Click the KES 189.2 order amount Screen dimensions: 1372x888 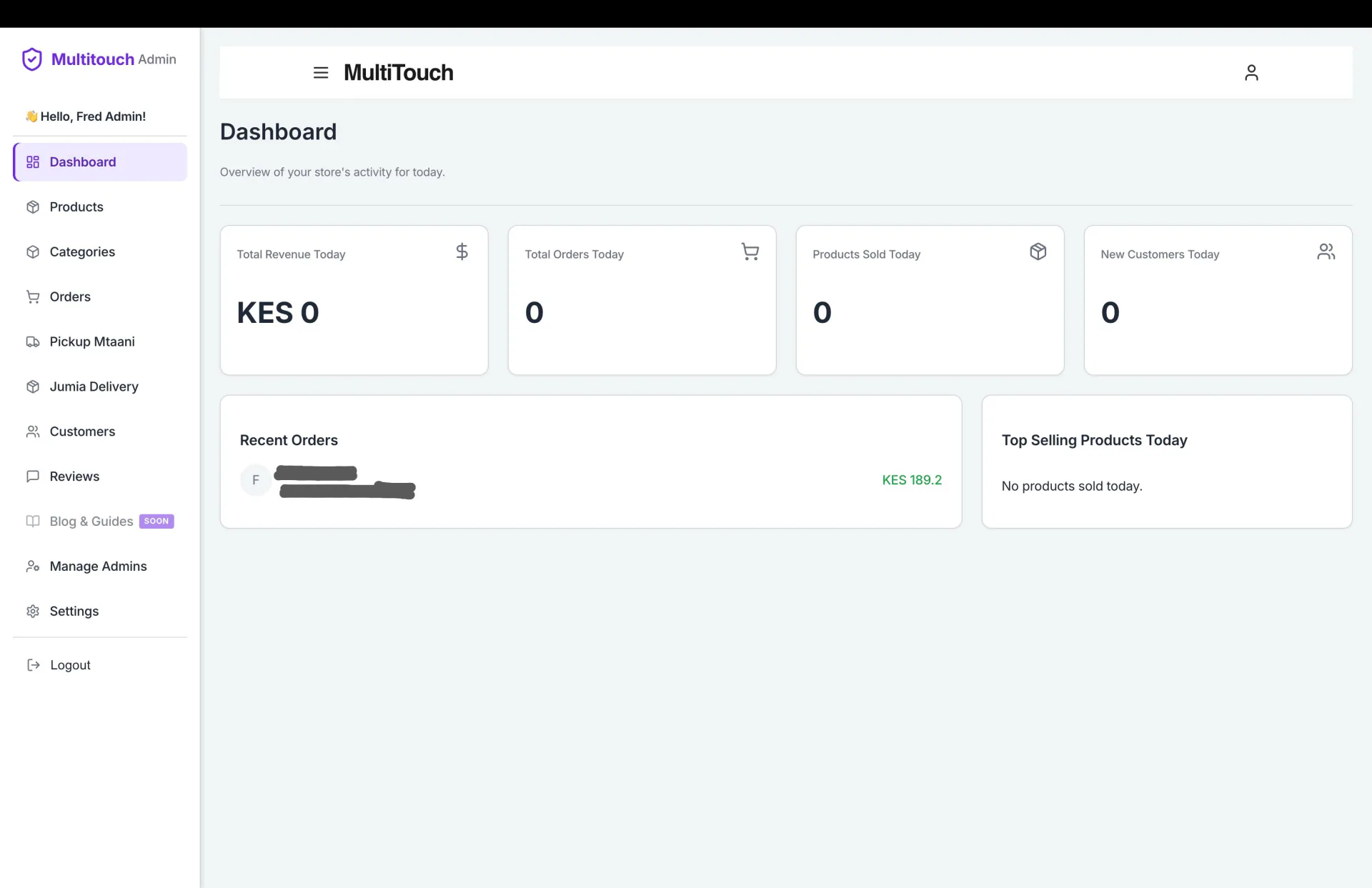click(x=912, y=480)
